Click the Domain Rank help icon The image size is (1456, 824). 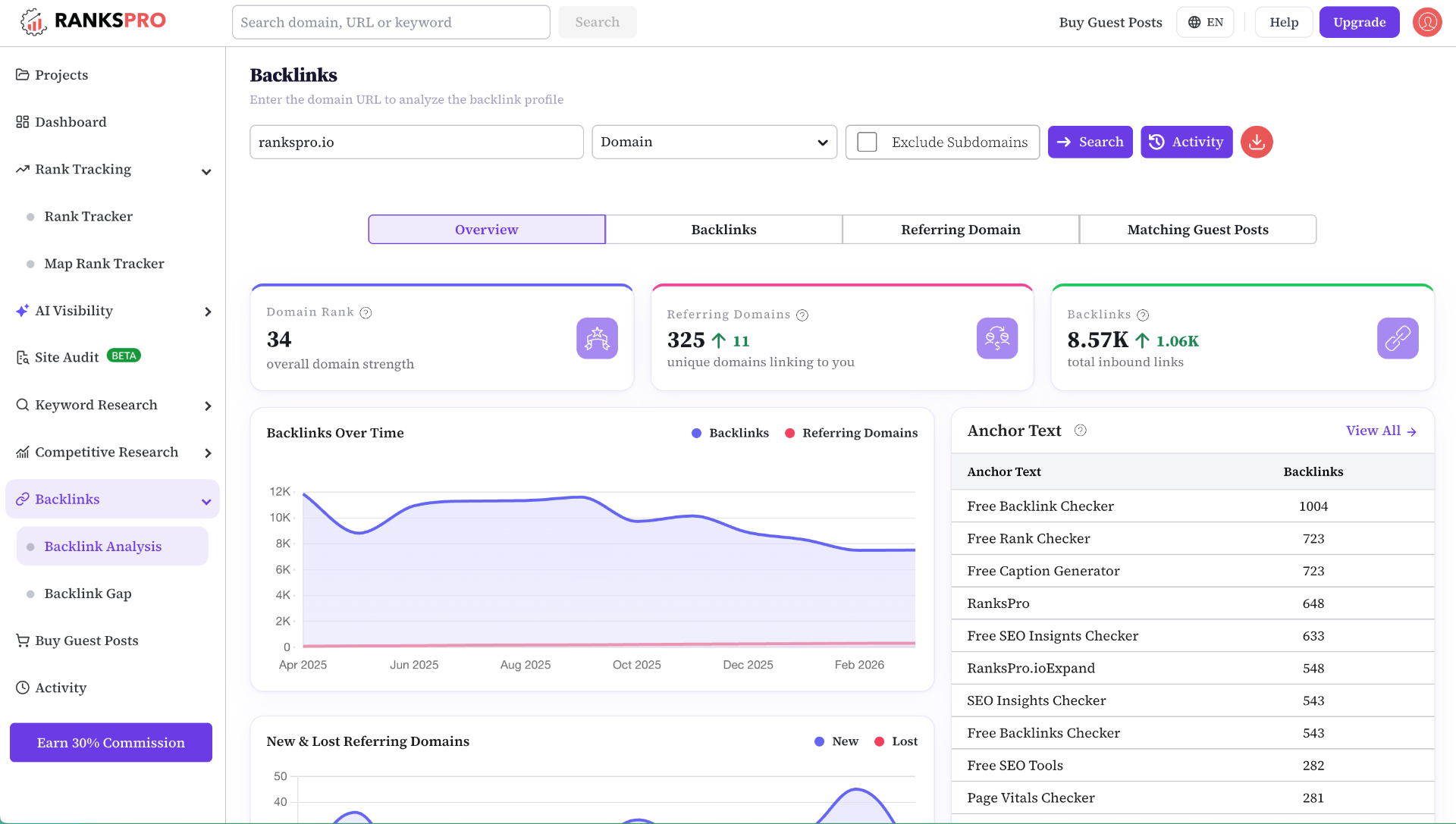pos(366,312)
